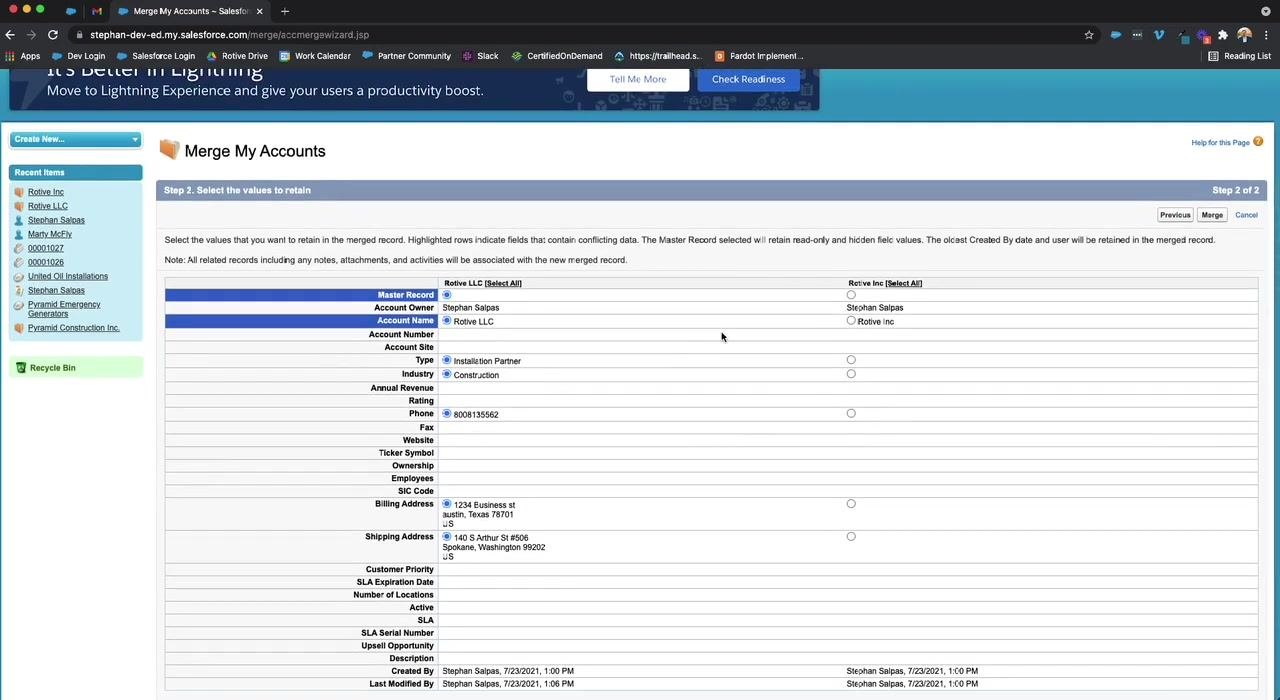Image resolution: width=1280 pixels, height=700 pixels.
Task: Keep the 140 S Arthur St Shipping Address
Action: point(447,537)
